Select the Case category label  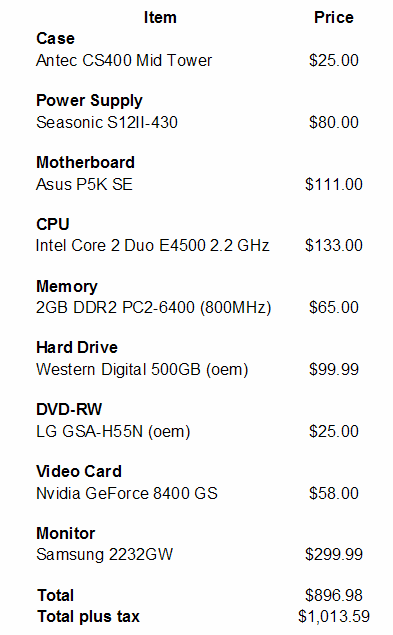tap(56, 38)
